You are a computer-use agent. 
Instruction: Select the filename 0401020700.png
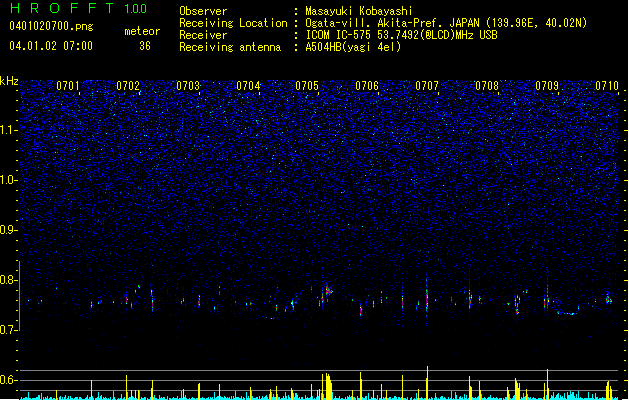pos(51,26)
